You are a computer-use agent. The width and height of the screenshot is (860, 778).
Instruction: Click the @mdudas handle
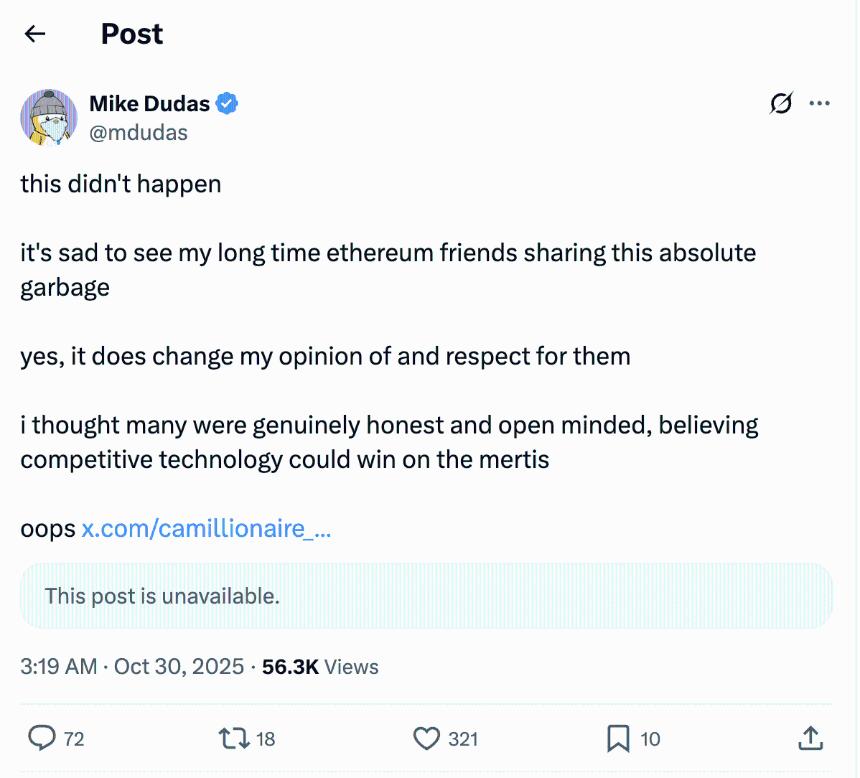tap(138, 132)
